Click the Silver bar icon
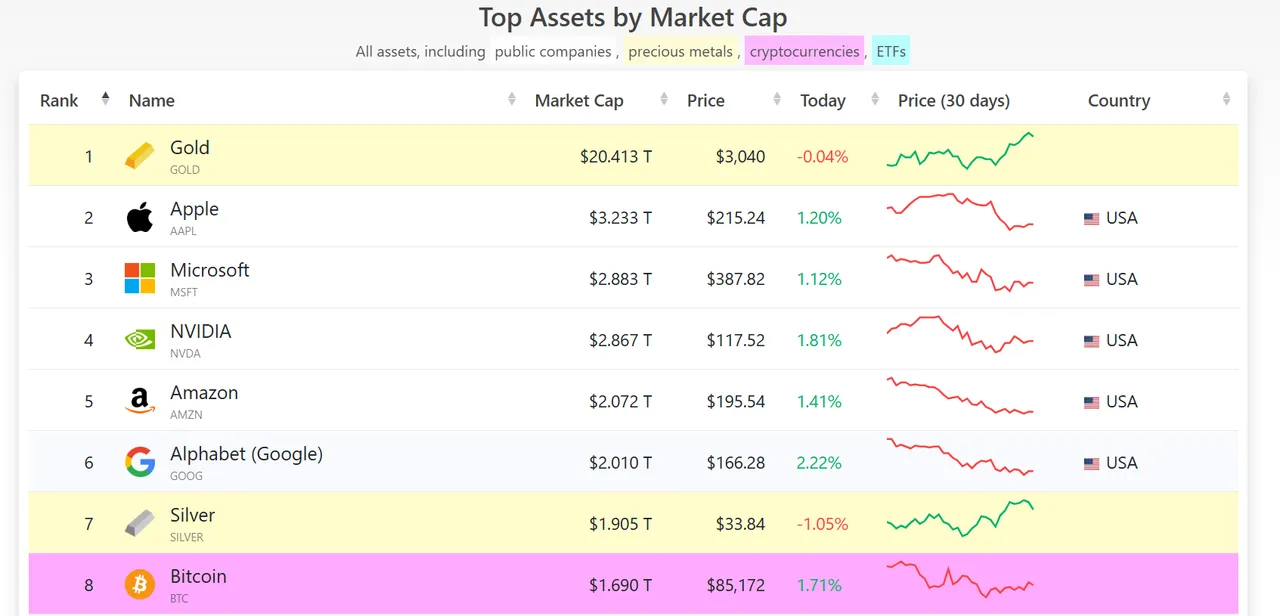Image resolution: width=1280 pixels, height=616 pixels. (140, 523)
